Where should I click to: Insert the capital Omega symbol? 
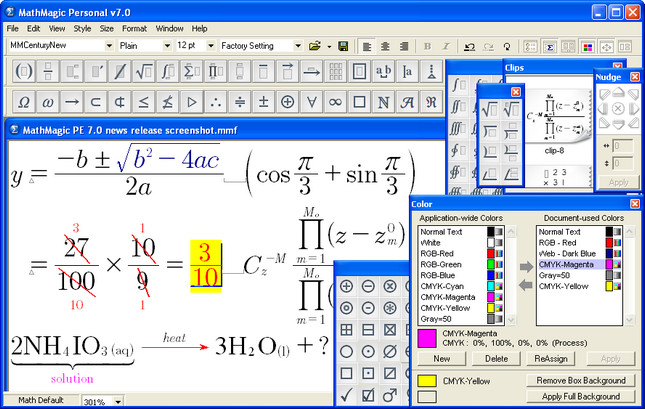click(x=22, y=102)
